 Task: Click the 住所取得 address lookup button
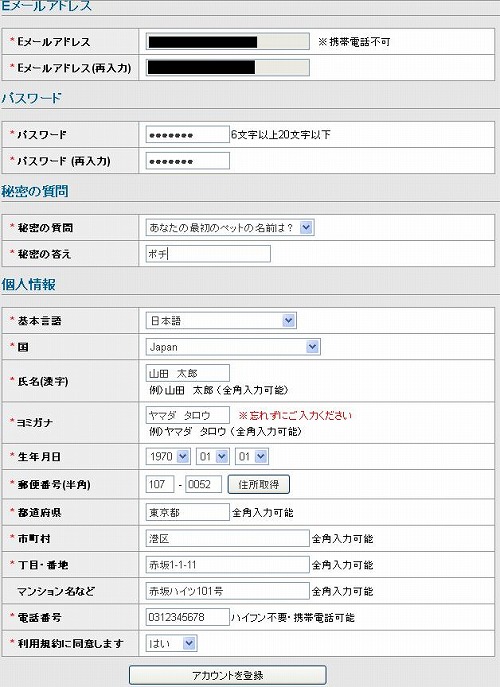(259, 485)
